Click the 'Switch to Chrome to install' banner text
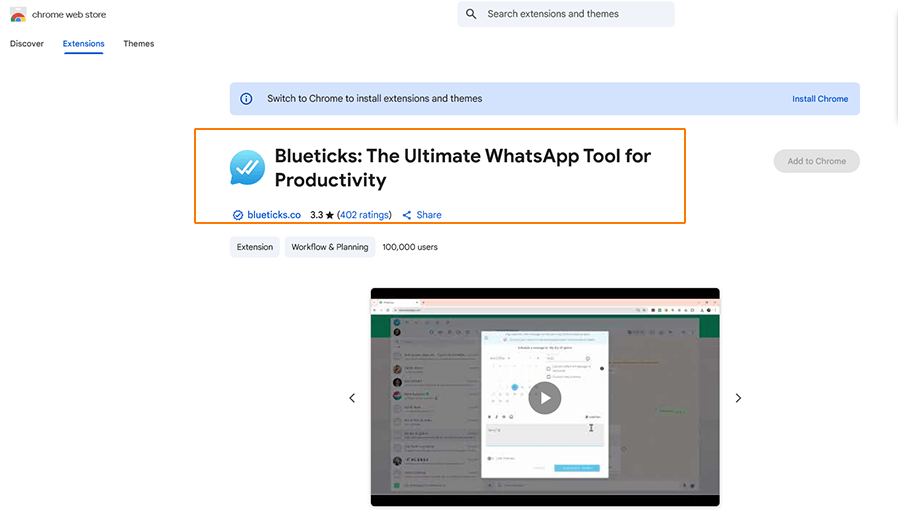 point(375,99)
